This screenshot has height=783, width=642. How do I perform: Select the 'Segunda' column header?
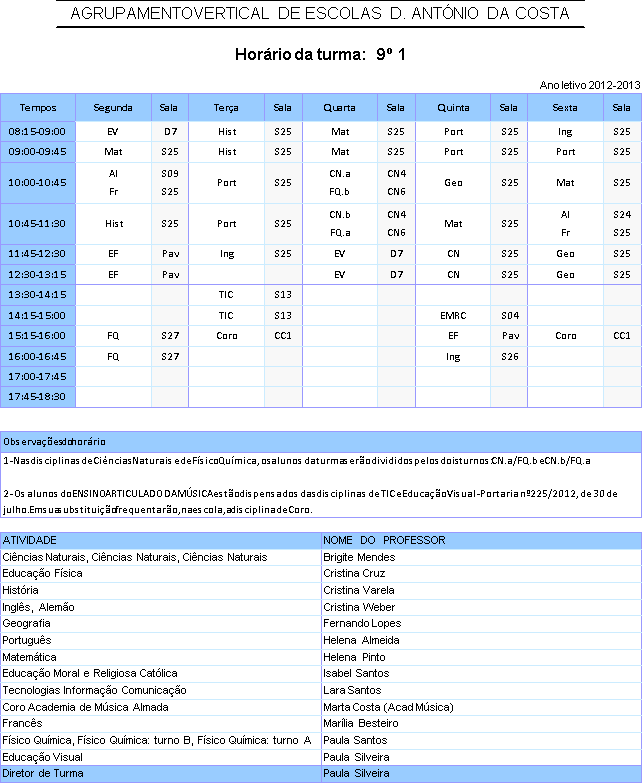(x=113, y=107)
